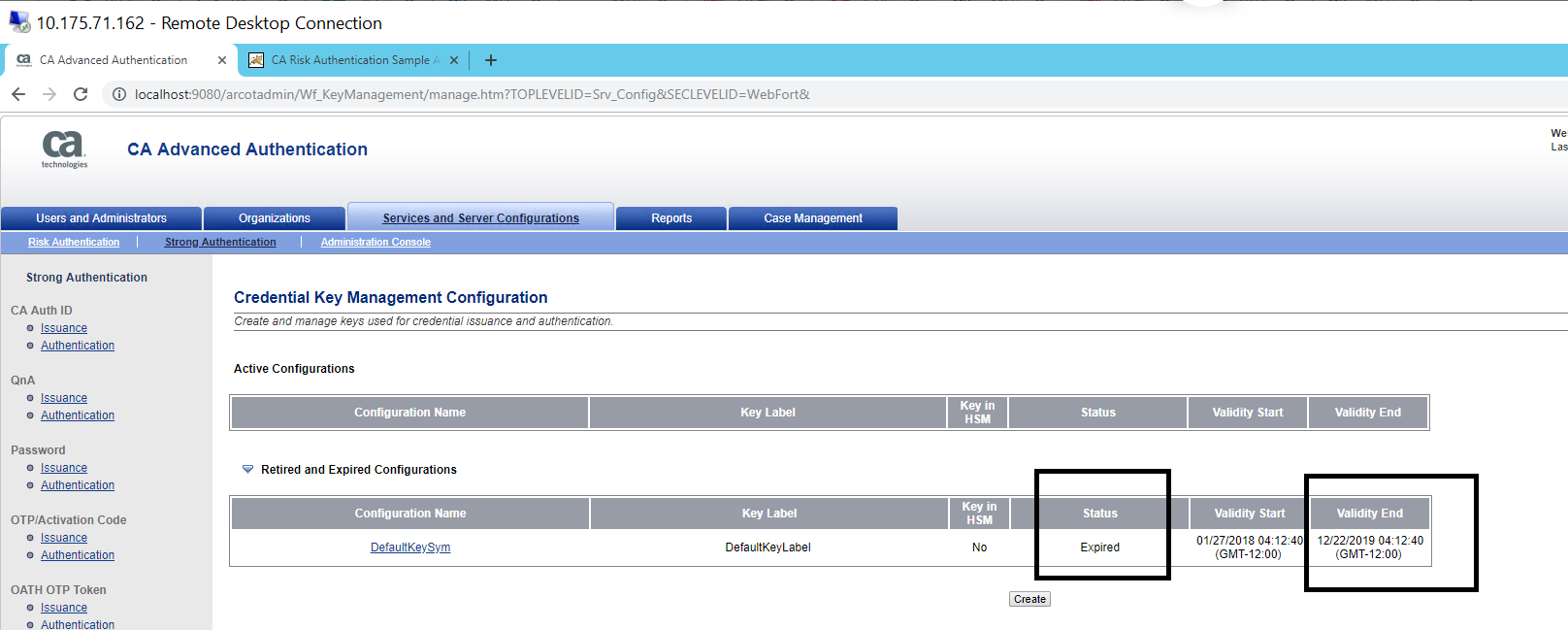Open Issuance under OTP/Activation Code
The image size is (1568, 630).
(x=64, y=538)
